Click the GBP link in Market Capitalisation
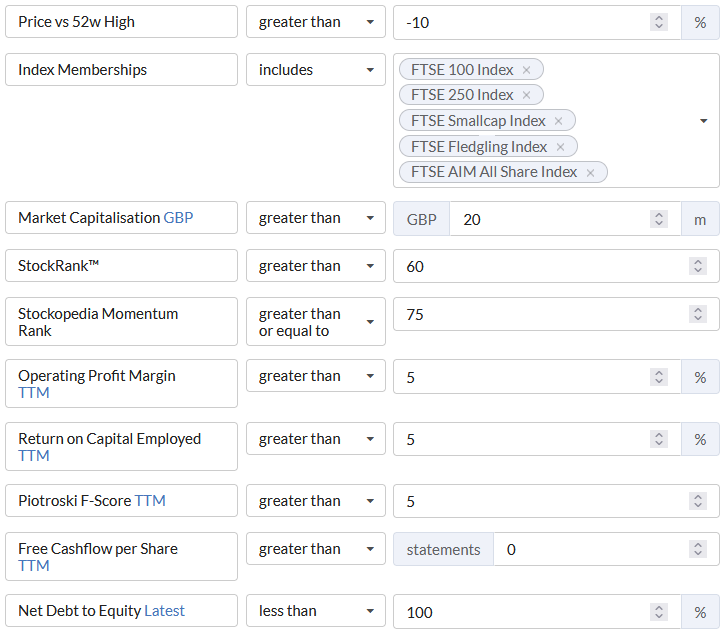Viewport: 726px width, 632px height. point(179,218)
